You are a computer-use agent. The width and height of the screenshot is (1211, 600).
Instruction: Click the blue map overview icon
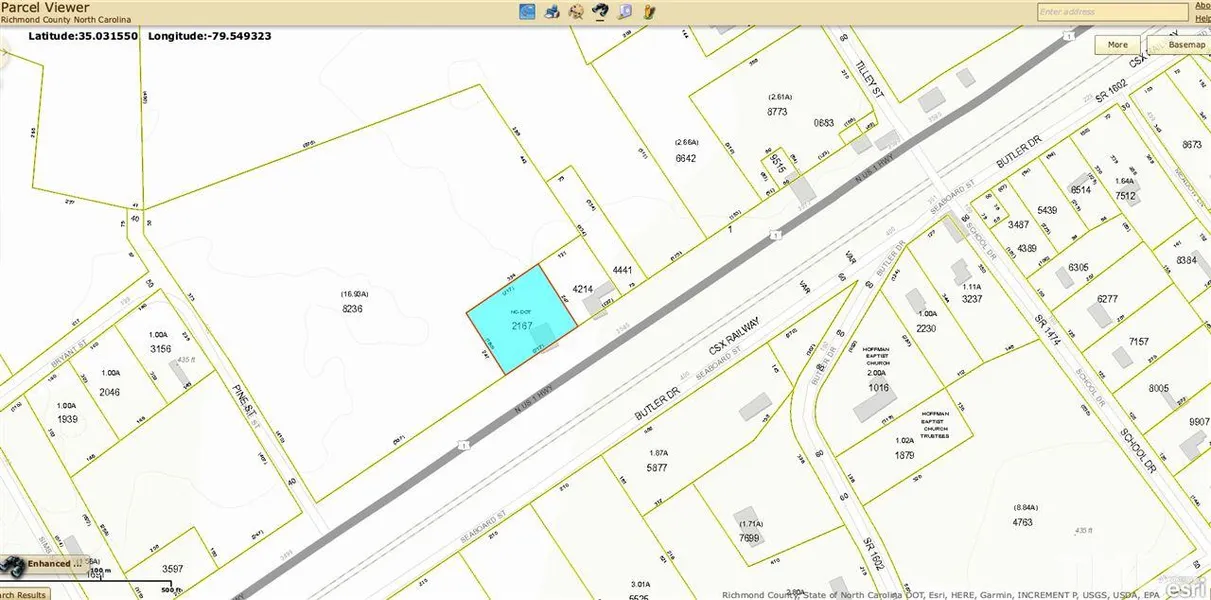click(527, 12)
